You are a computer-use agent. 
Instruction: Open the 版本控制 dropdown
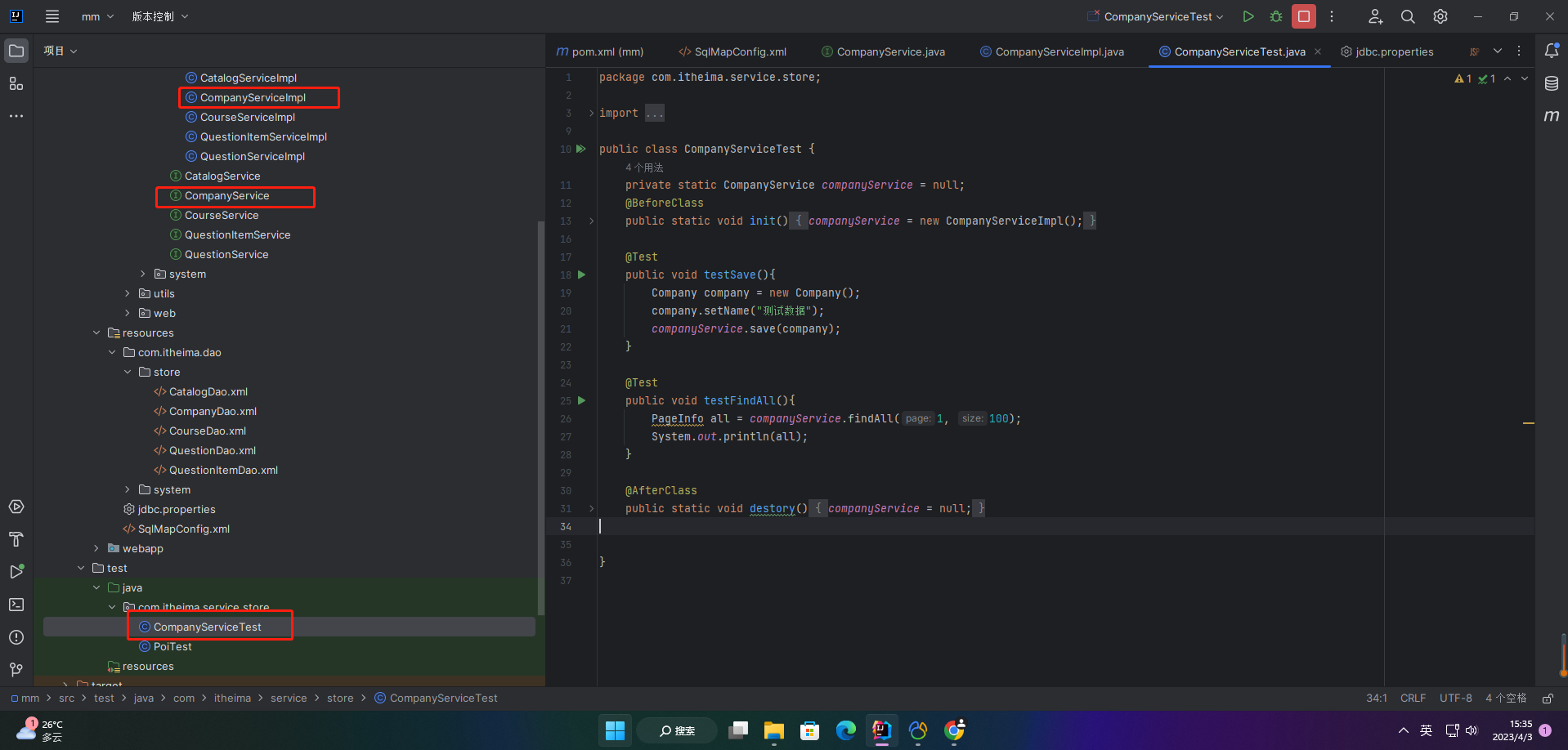160,16
